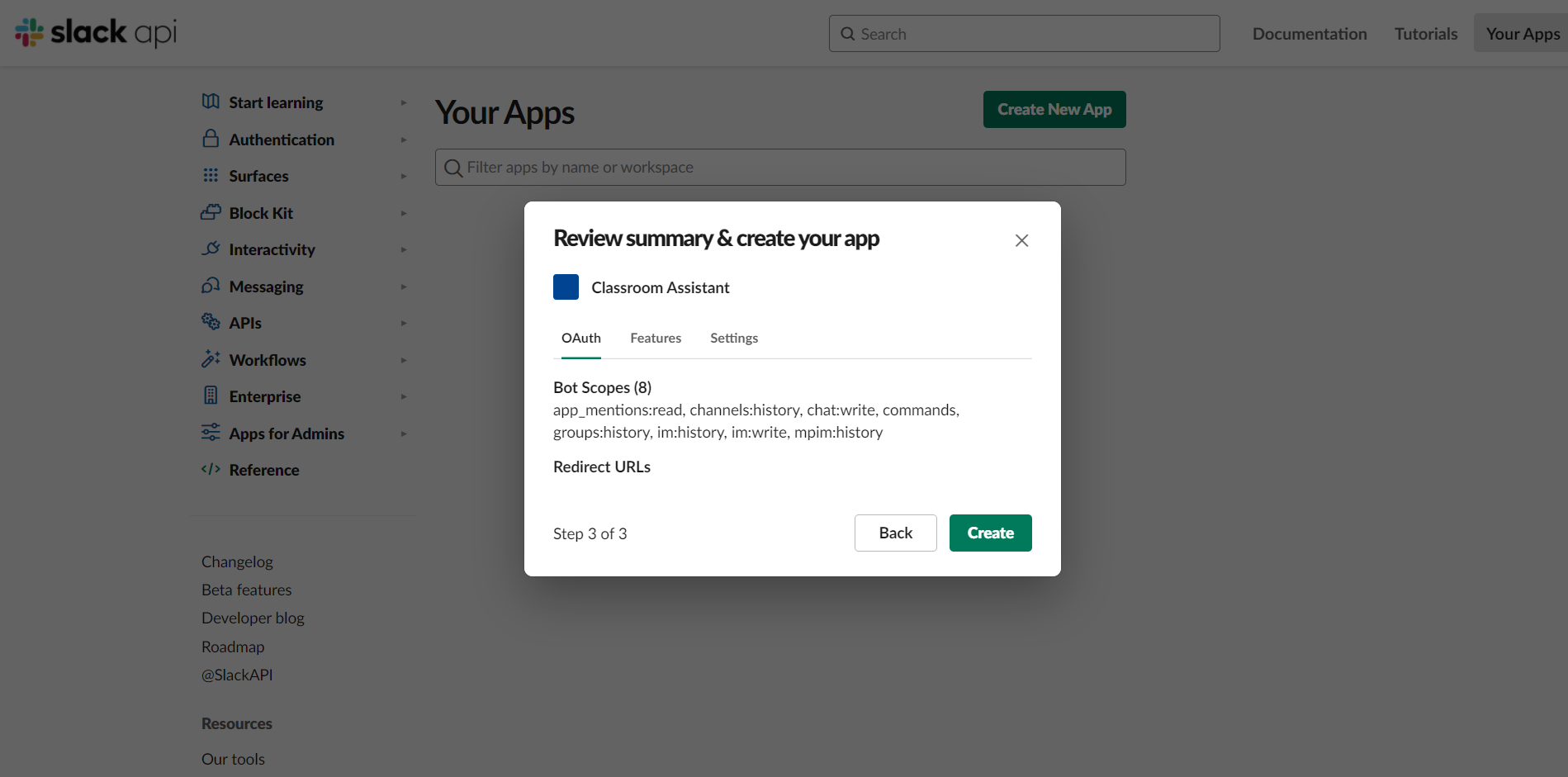The height and width of the screenshot is (777, 1568).
Task: Switch to the Features tab
Action: [656, 338]
